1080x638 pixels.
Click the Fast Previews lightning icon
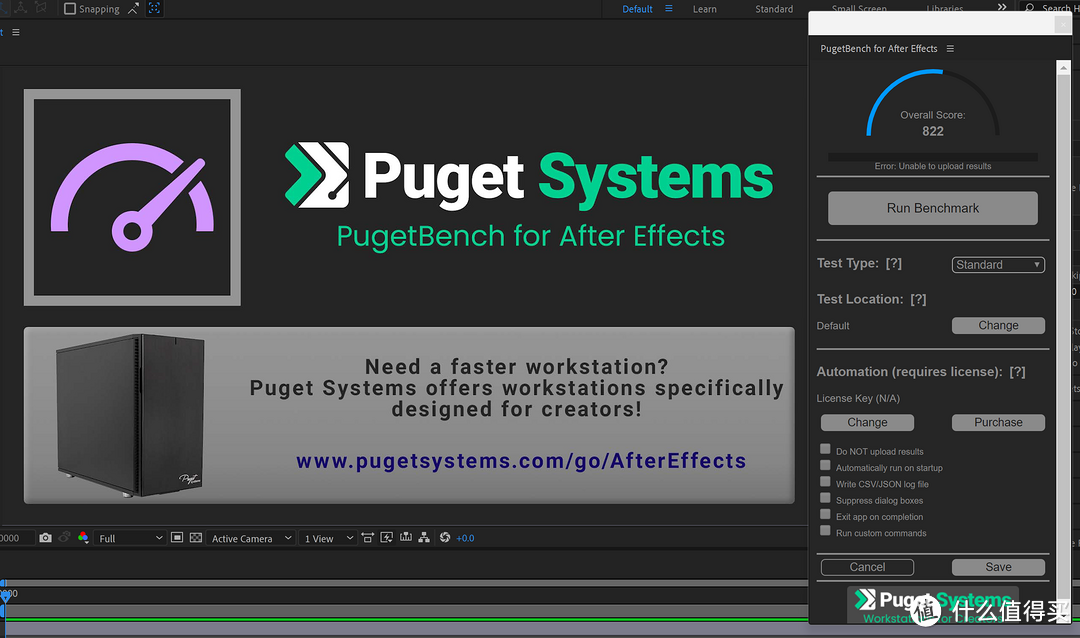[386, 537]
